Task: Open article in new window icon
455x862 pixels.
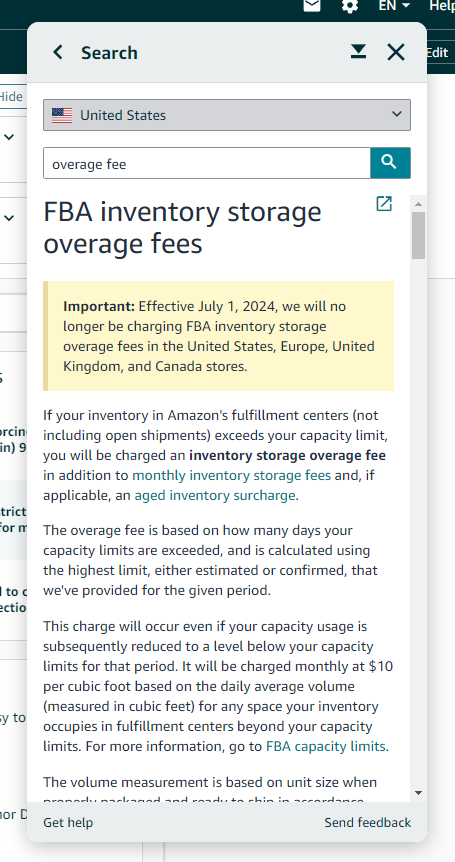Action: (384, 203)
